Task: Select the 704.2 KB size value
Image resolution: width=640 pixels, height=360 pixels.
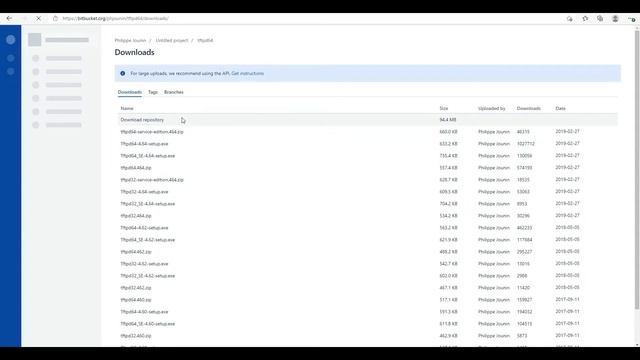Action: [449, 204]
